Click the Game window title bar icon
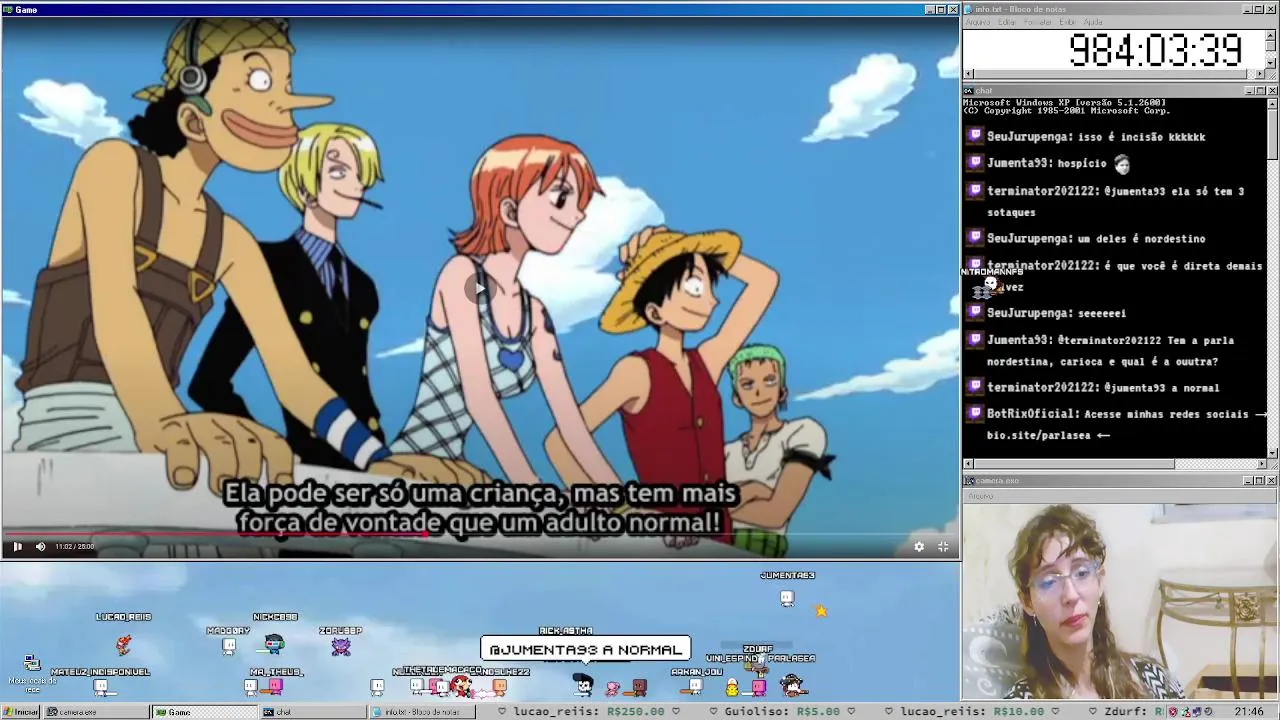This screenshot has height=720, width=1280. (x=7, y=9)
